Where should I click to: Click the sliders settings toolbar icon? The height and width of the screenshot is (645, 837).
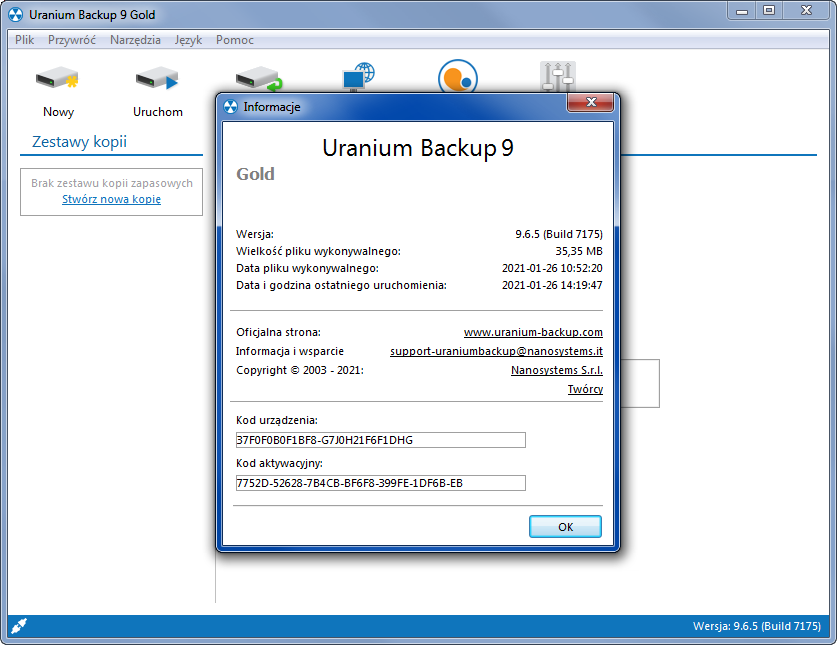coord(558,76)
